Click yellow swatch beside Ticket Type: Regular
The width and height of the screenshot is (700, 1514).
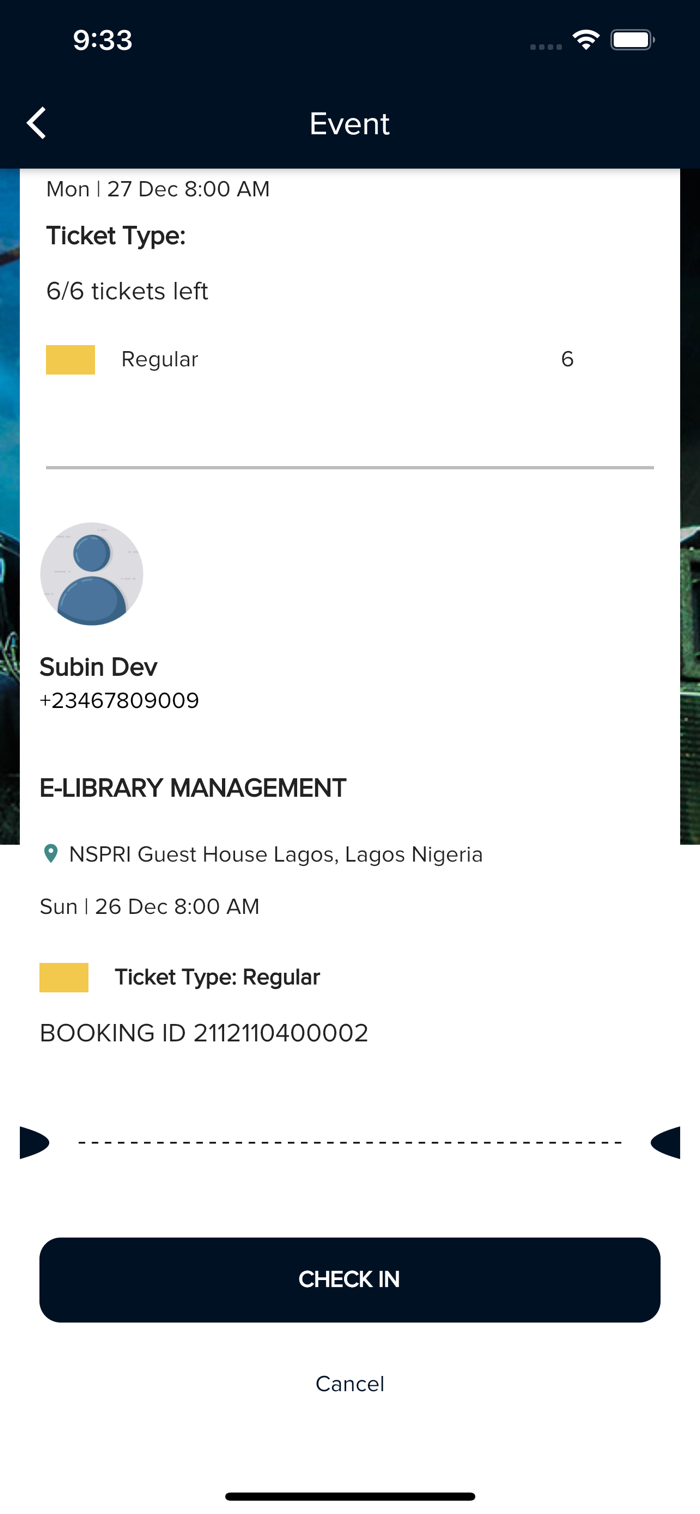64,977
